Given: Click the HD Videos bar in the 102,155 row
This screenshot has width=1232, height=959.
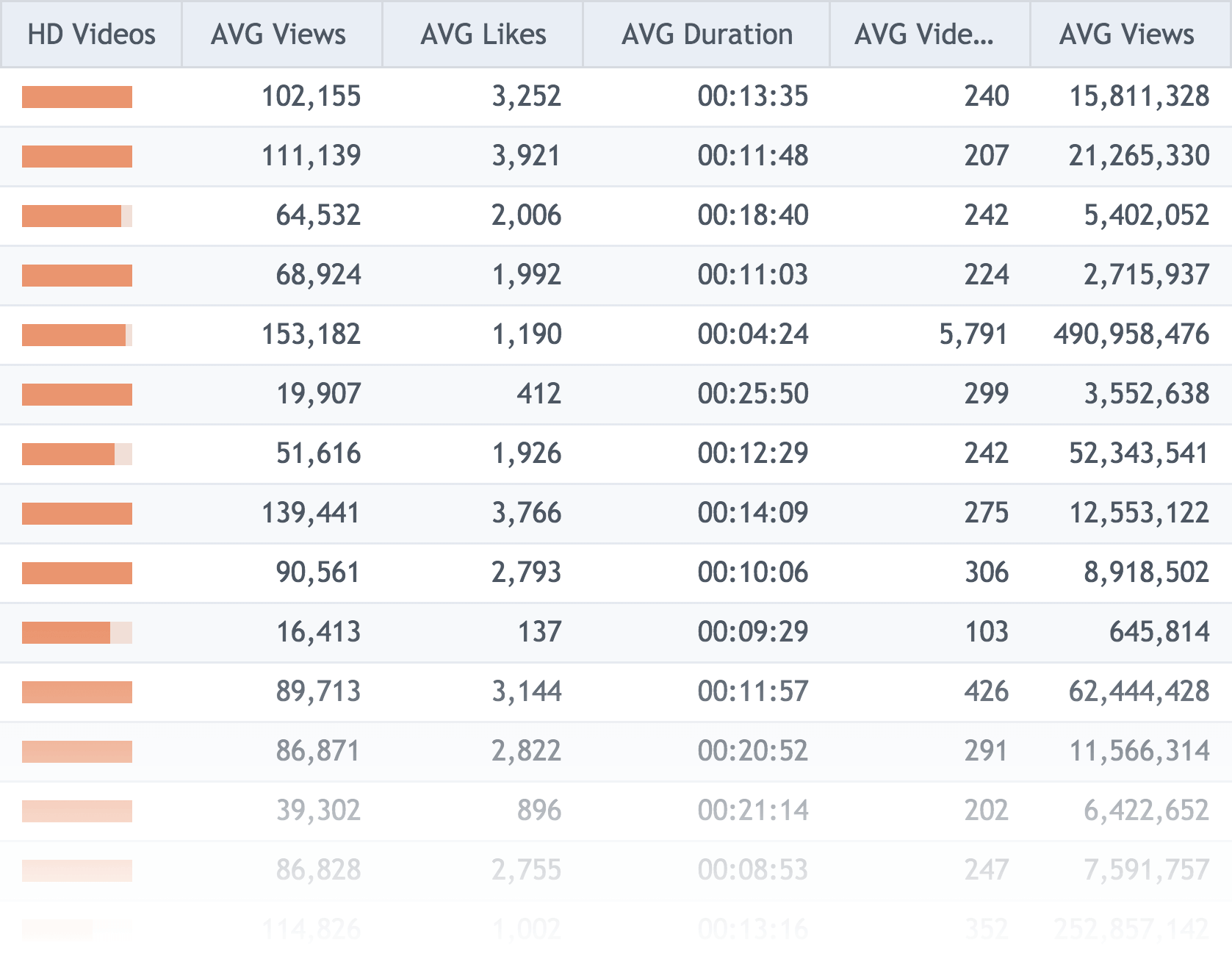Looking at the screenshot, I should pos(77,97).
